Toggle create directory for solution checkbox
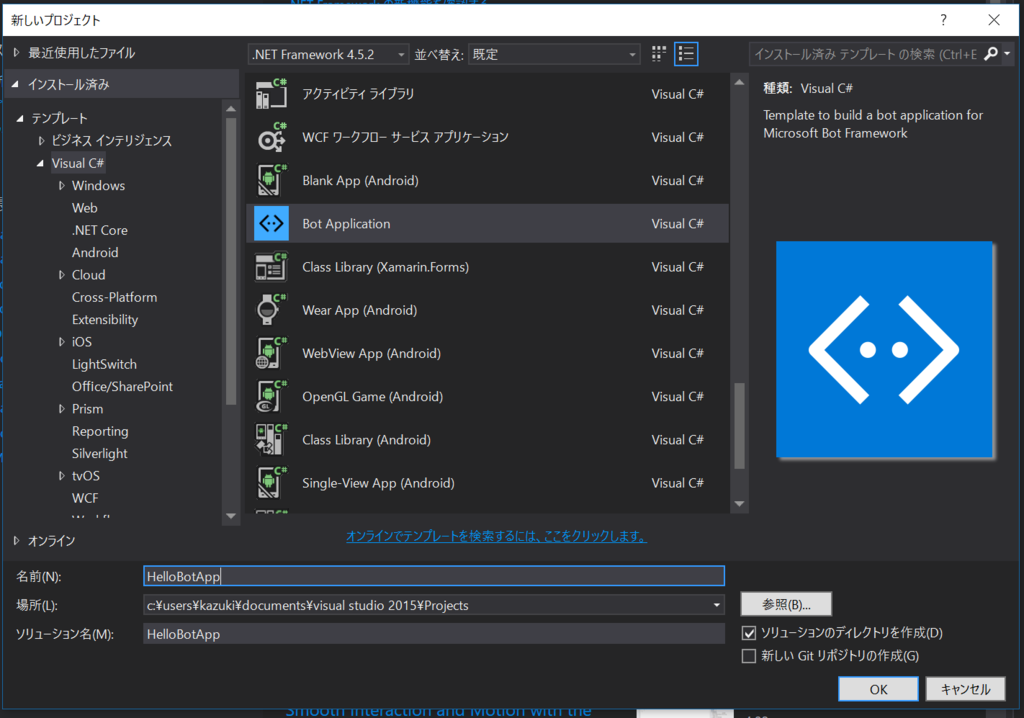 click(x=749, y=632)
